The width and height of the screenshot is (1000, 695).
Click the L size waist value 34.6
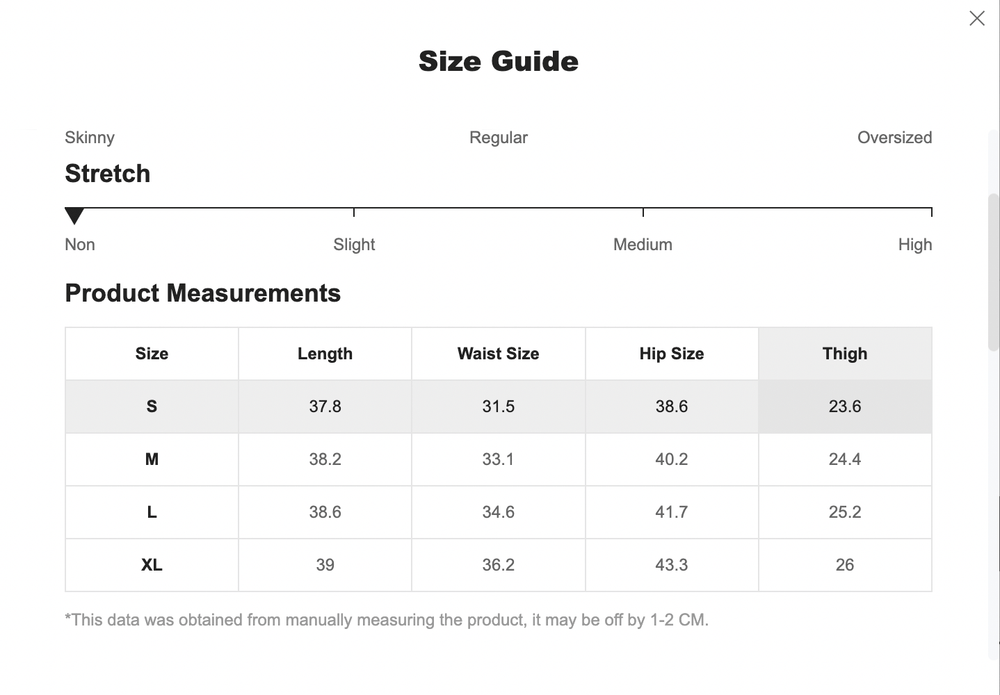pos(498,511)
